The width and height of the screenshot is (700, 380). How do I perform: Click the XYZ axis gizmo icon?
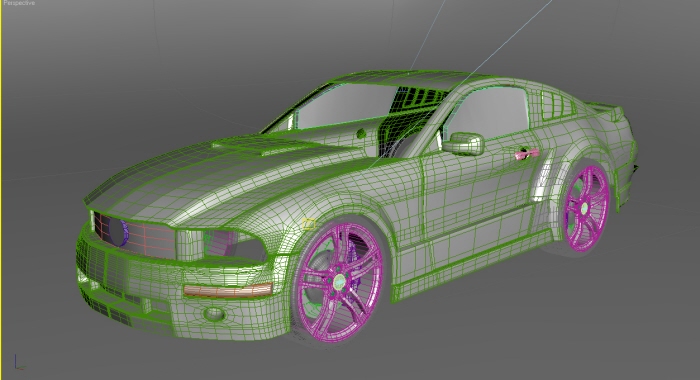coord(18,362)
